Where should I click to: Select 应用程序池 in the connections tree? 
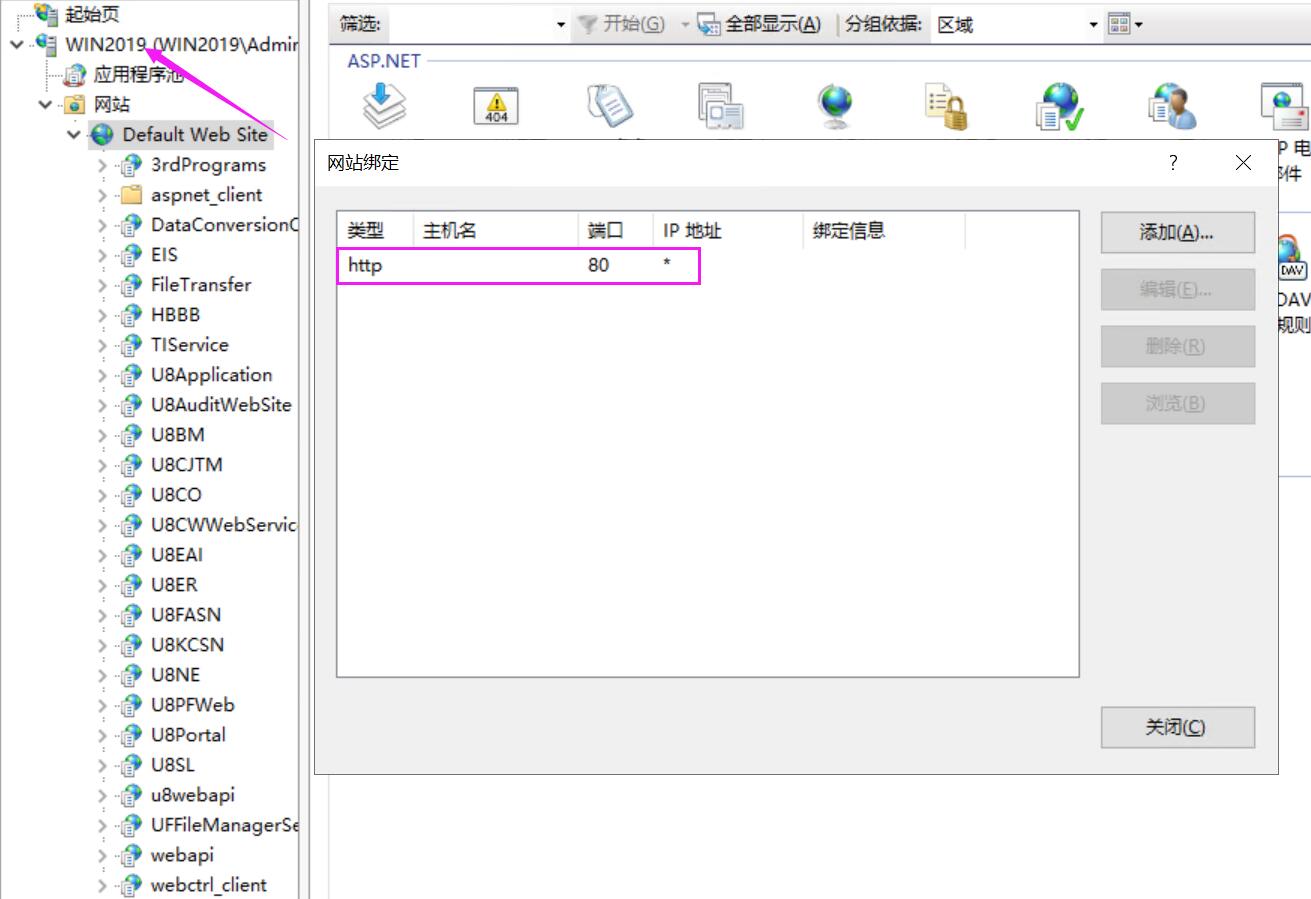point(138,75)
